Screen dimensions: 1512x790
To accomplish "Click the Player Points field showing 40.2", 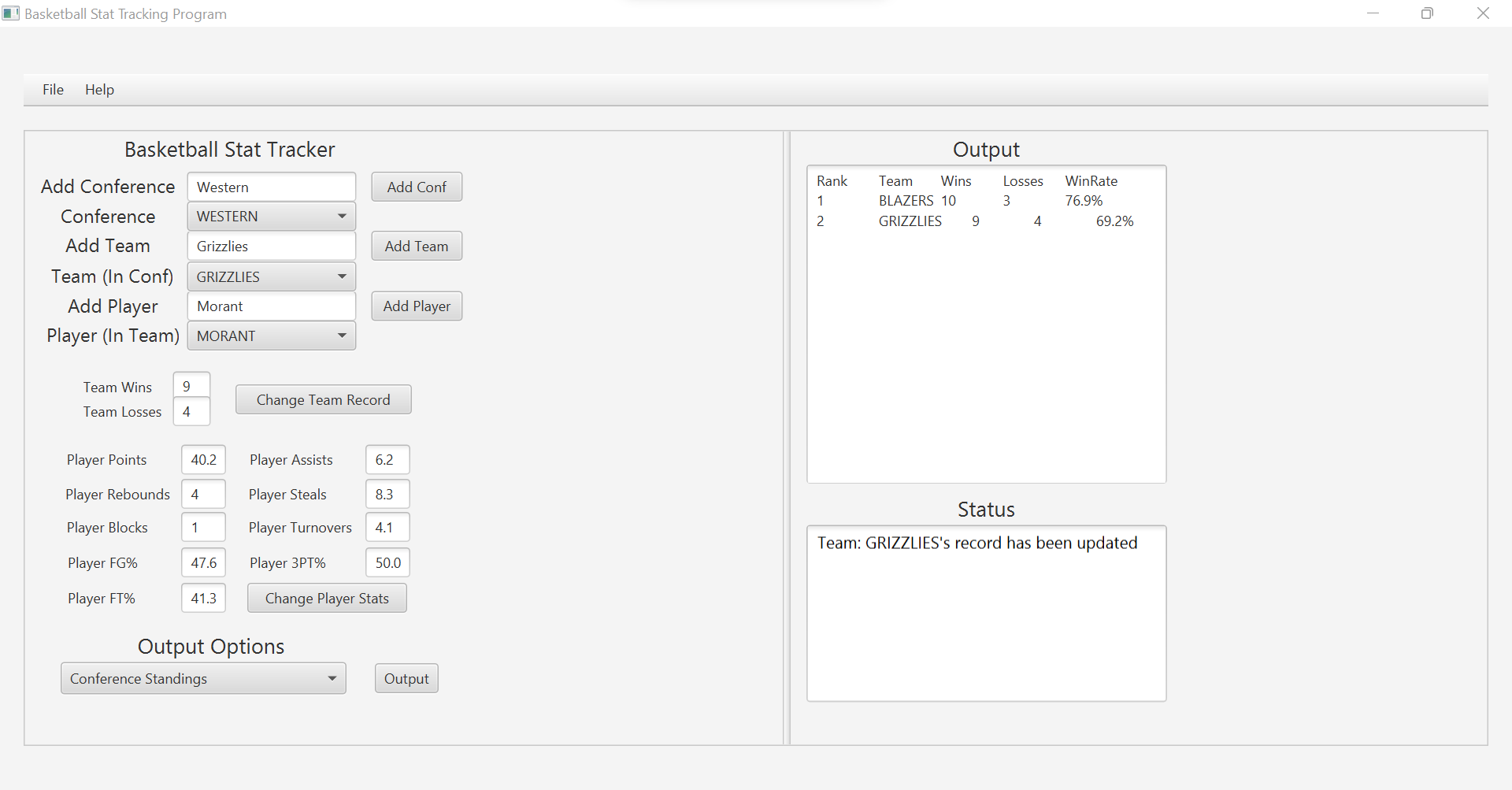I will 202,459.
